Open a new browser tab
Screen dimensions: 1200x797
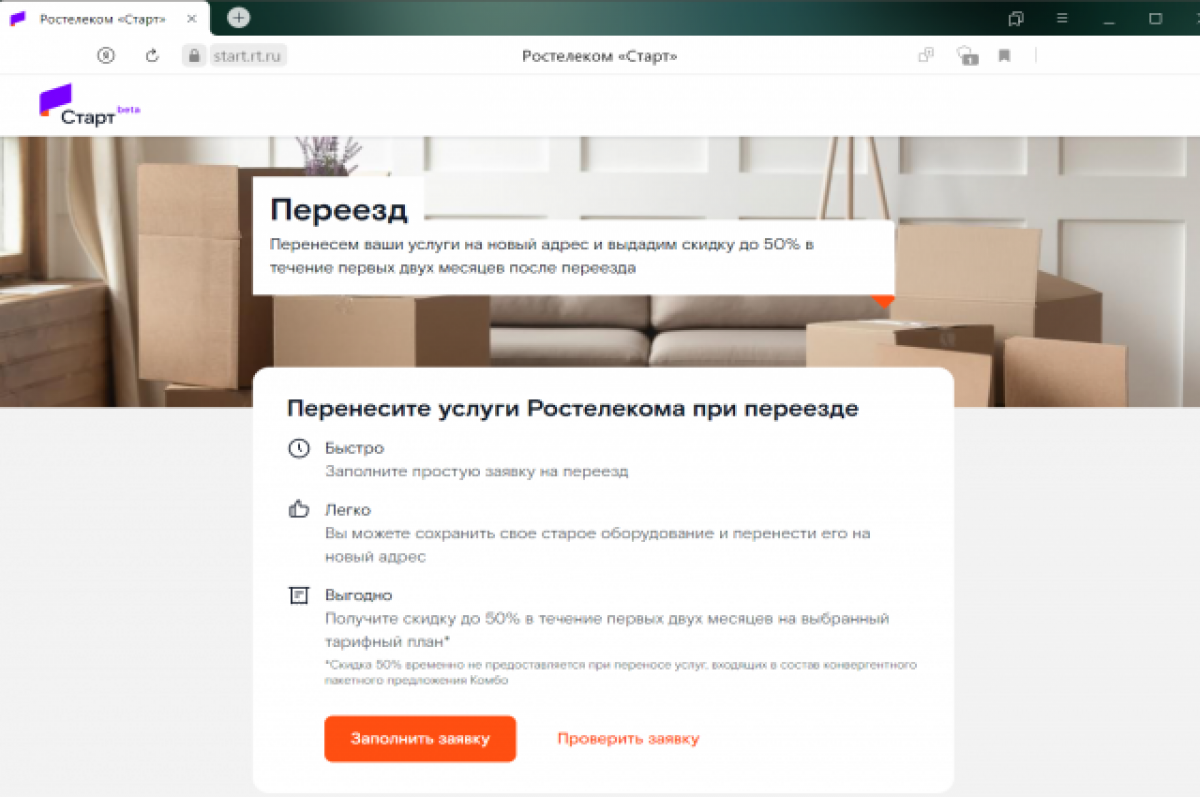pos(238,18)
